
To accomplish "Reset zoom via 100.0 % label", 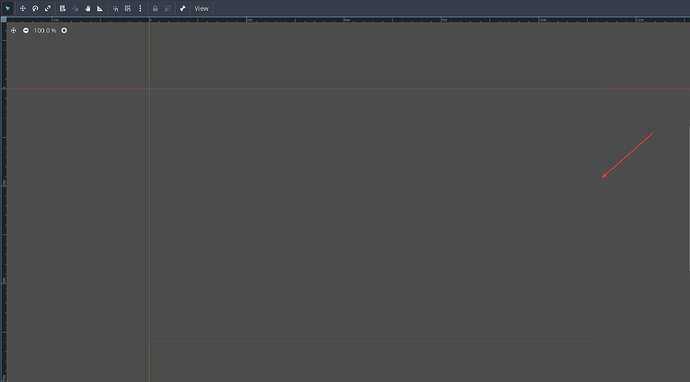I will (x=45, y=30).
